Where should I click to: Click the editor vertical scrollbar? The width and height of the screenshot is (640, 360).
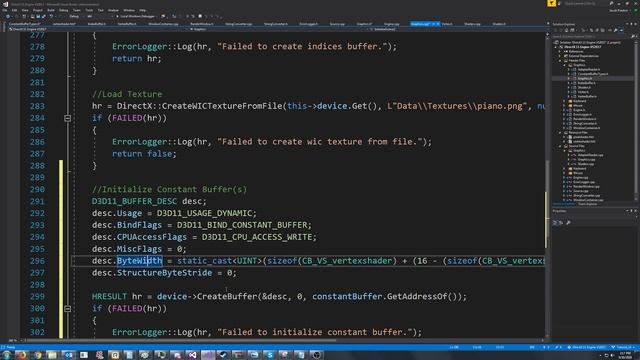coord(547,186)
